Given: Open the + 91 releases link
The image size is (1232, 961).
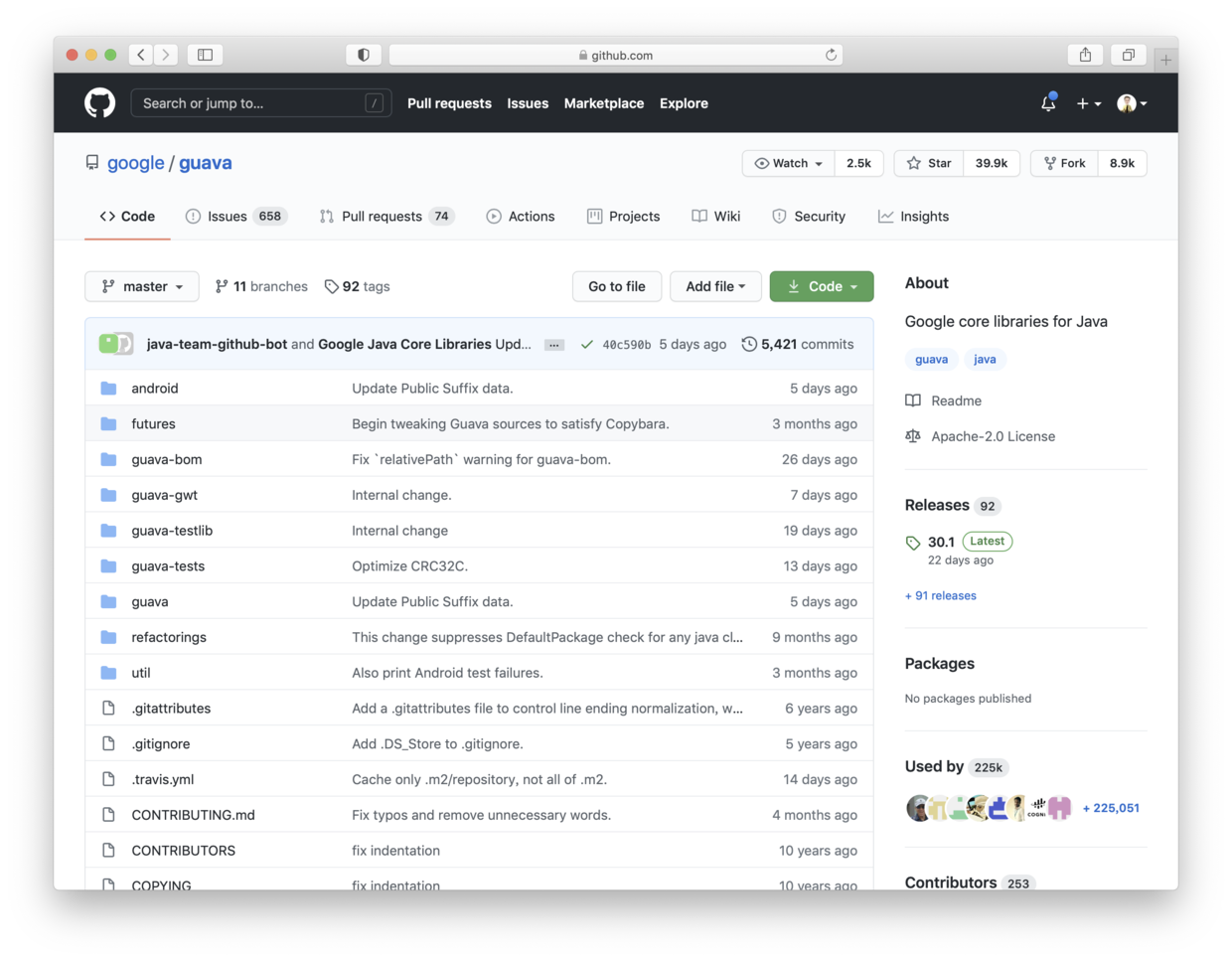Looking at the screenshot, I should tap(940, 595).
